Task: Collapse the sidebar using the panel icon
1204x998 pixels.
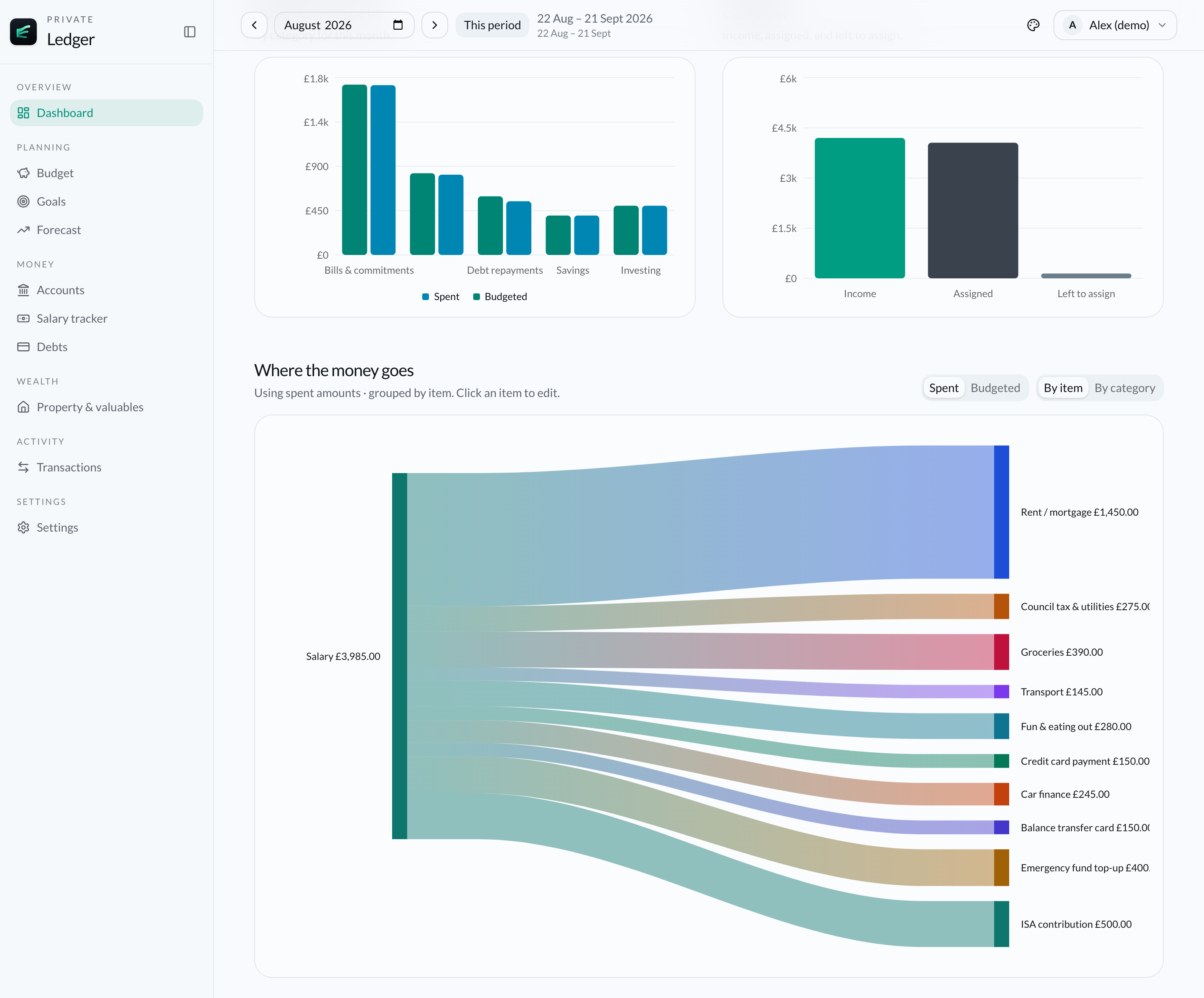Action: [190, 31]
